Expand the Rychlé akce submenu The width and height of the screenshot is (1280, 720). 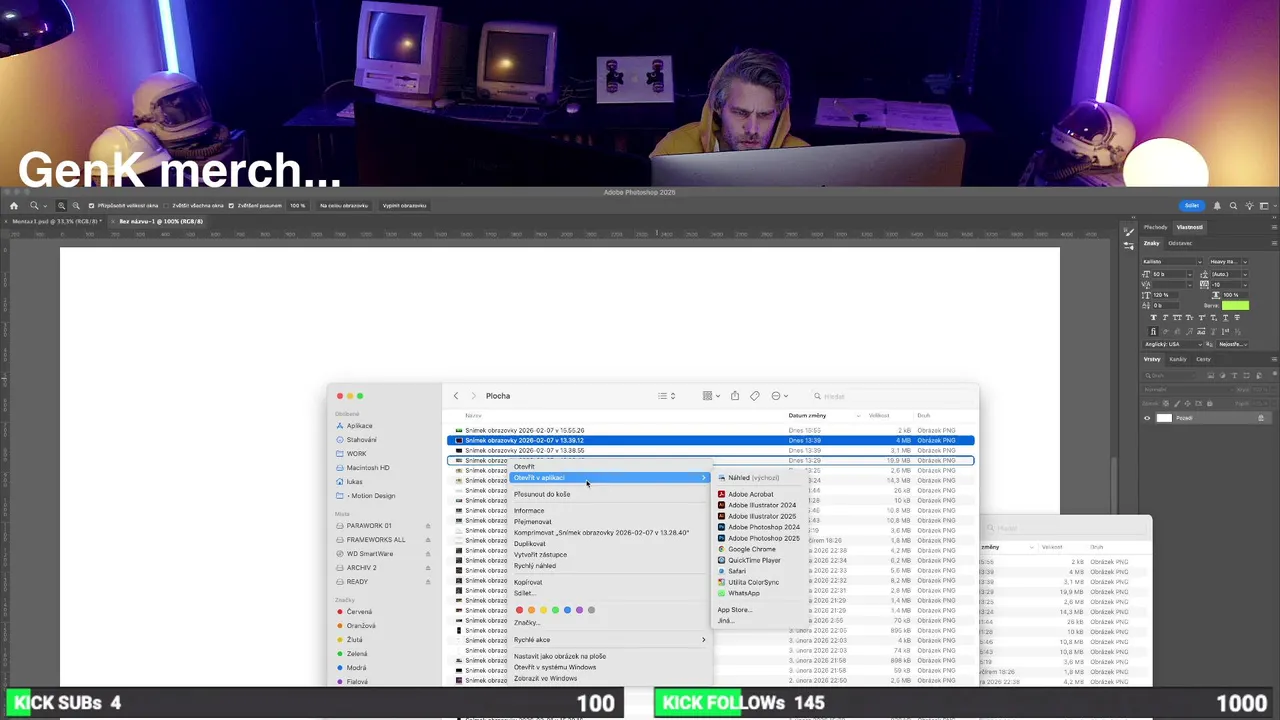click(609, 640)
